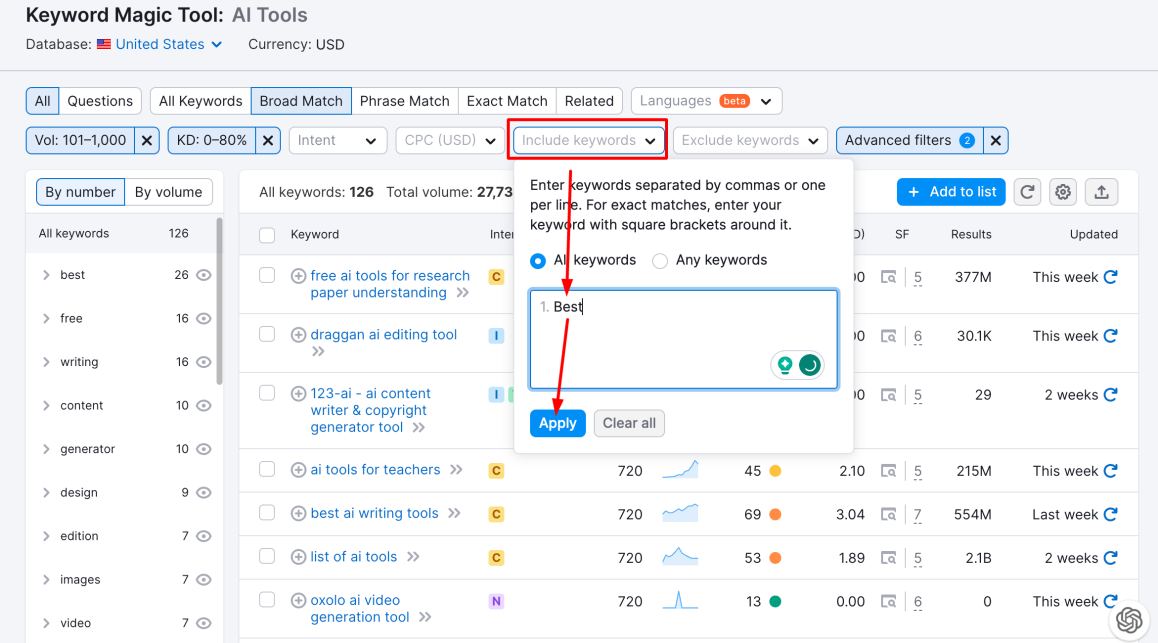Open the Exclude keywords dropdown
Viewport: 1158px width, 643px height.
click(750, 141)
